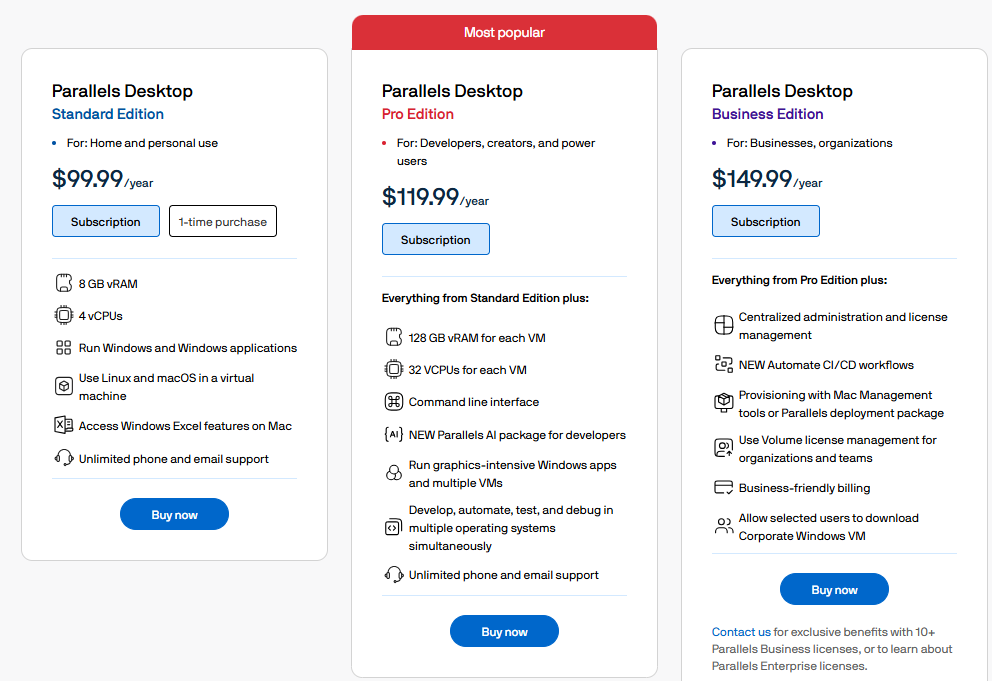Click the Automate CI/CD workflows icon
The width and height of the screenshot is (992, 681).
(x=723, y=364)
